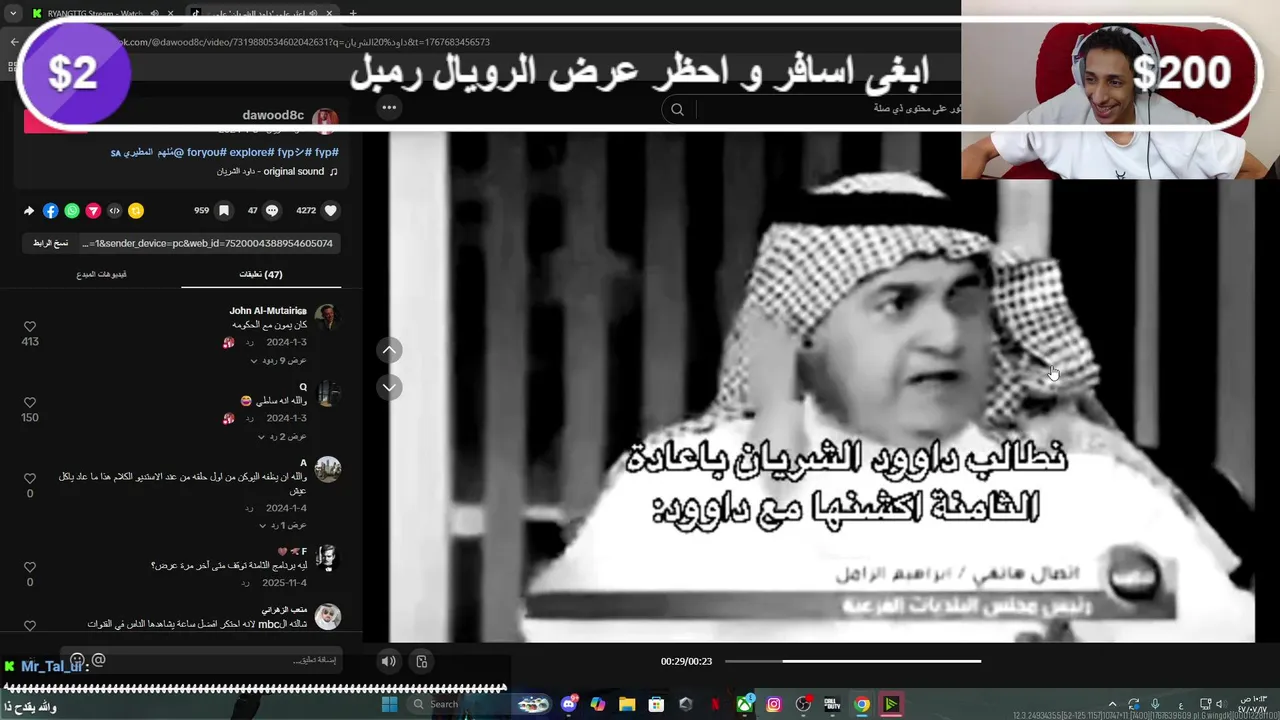Click the TikTok search magnifier icon
The image size is (1280, 720).
(x=677, y=110)
